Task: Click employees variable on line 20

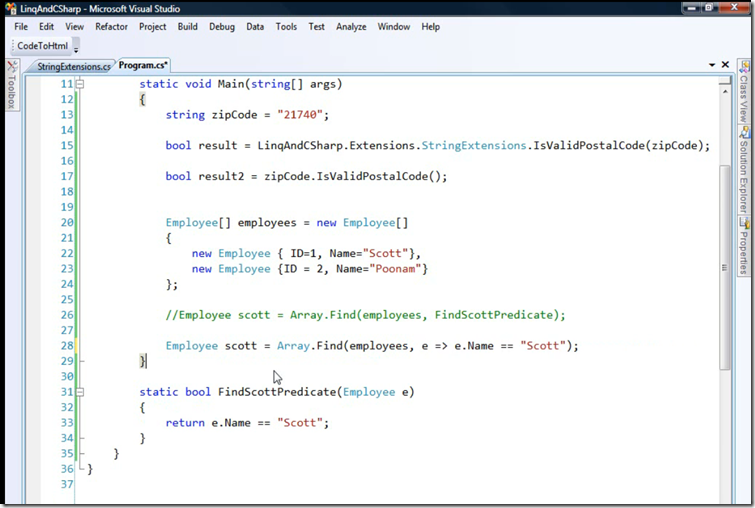Action: (267, 223)
